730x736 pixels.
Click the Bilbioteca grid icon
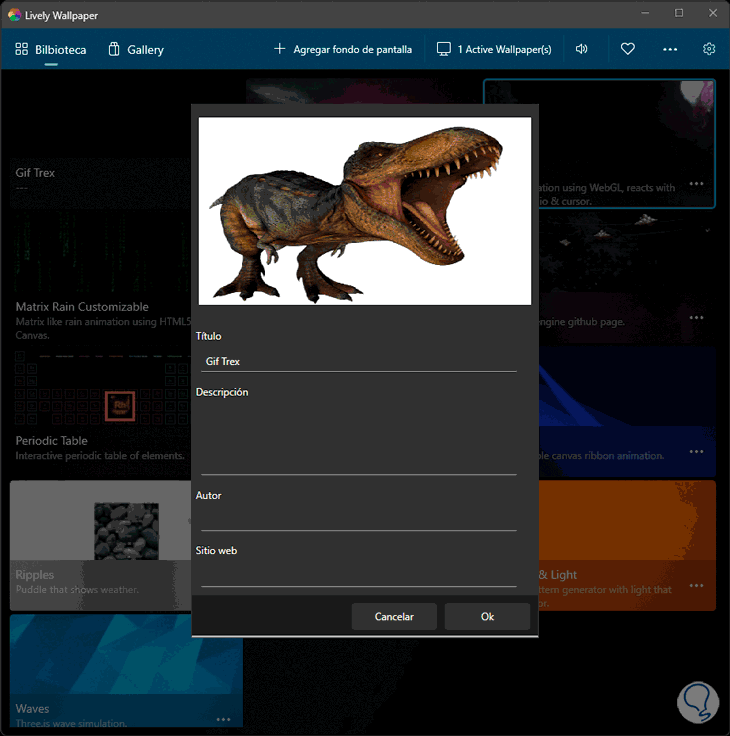click(x=22, y=49)
